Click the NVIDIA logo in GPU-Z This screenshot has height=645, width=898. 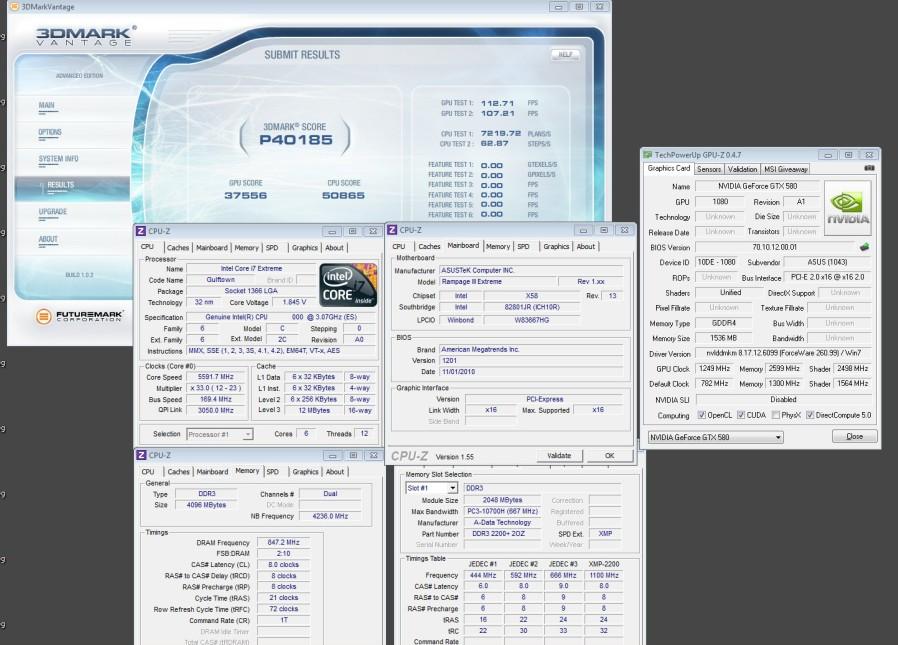(848, 208)
